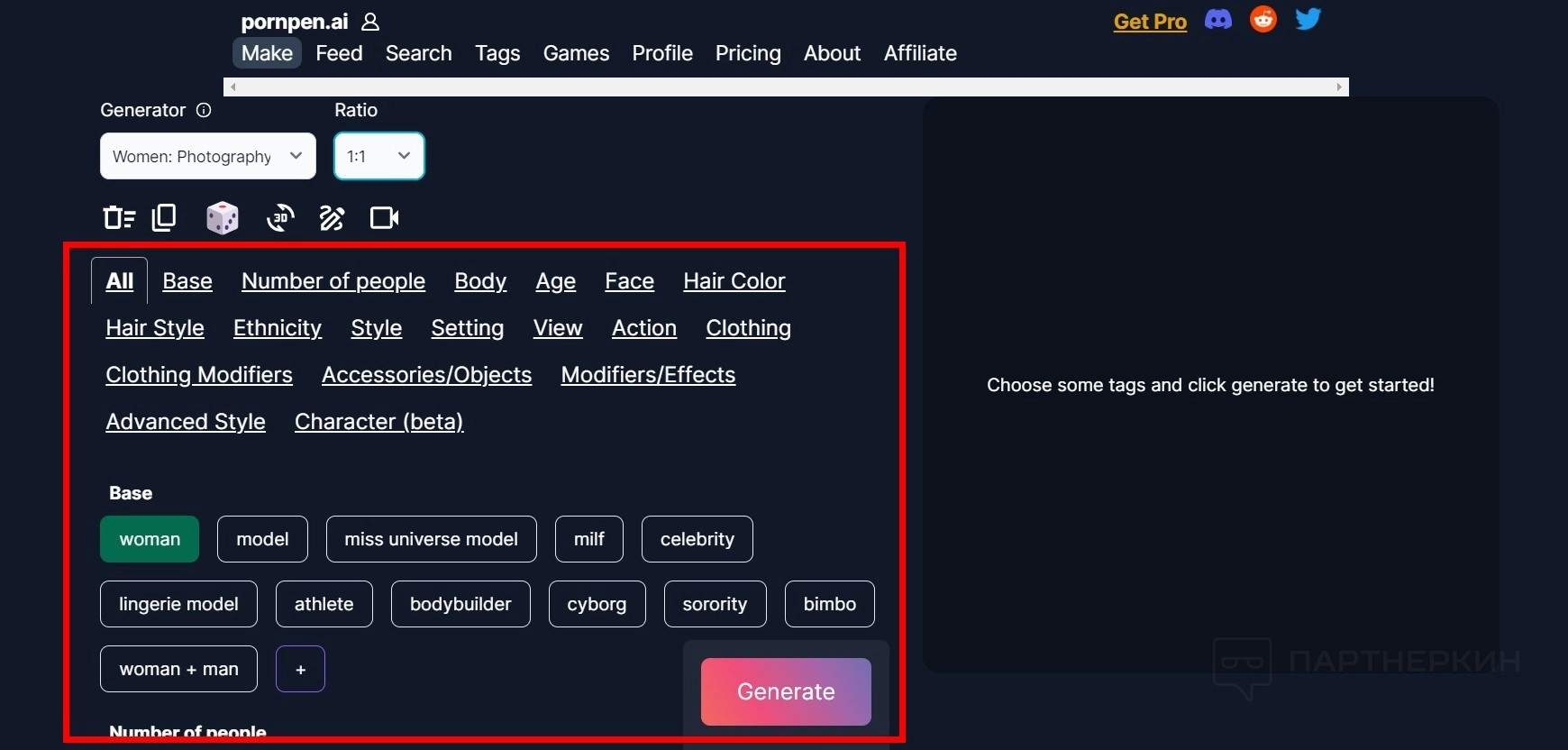Open the Tags nav item
1568x750 pixels.
(x=497, y=53)
